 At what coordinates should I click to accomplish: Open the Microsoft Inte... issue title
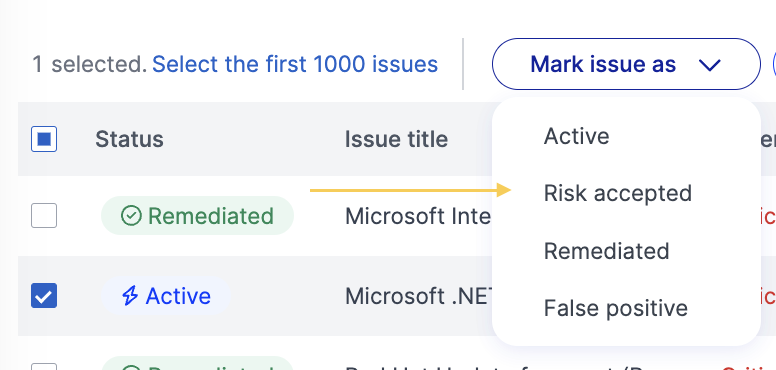[x=418, y=216]
